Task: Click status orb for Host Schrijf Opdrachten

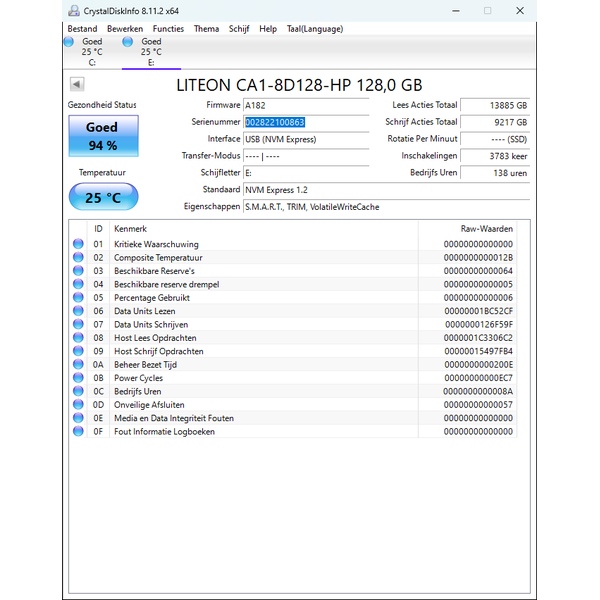Action: coord(78,351)
